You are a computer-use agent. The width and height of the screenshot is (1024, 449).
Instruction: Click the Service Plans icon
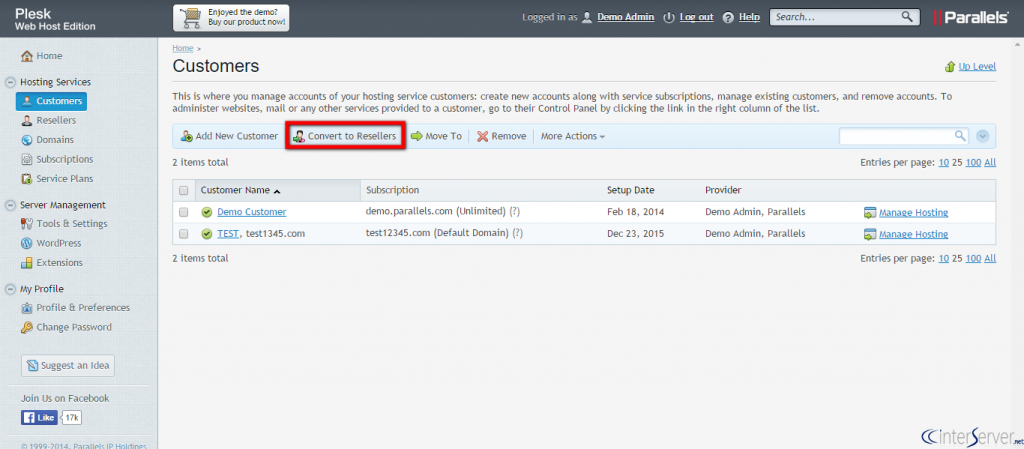click(x=27, y=179)
